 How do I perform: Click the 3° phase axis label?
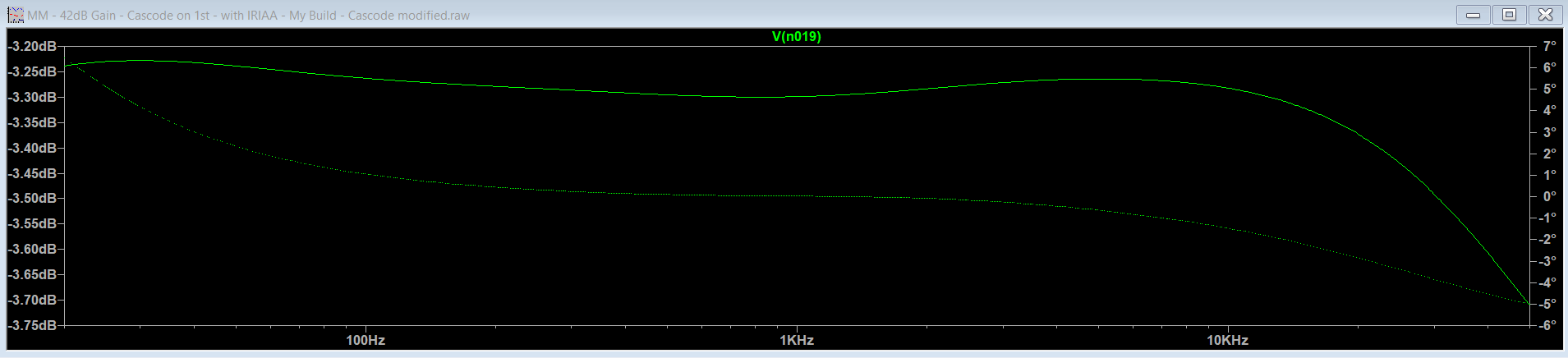coord(1549,132)
